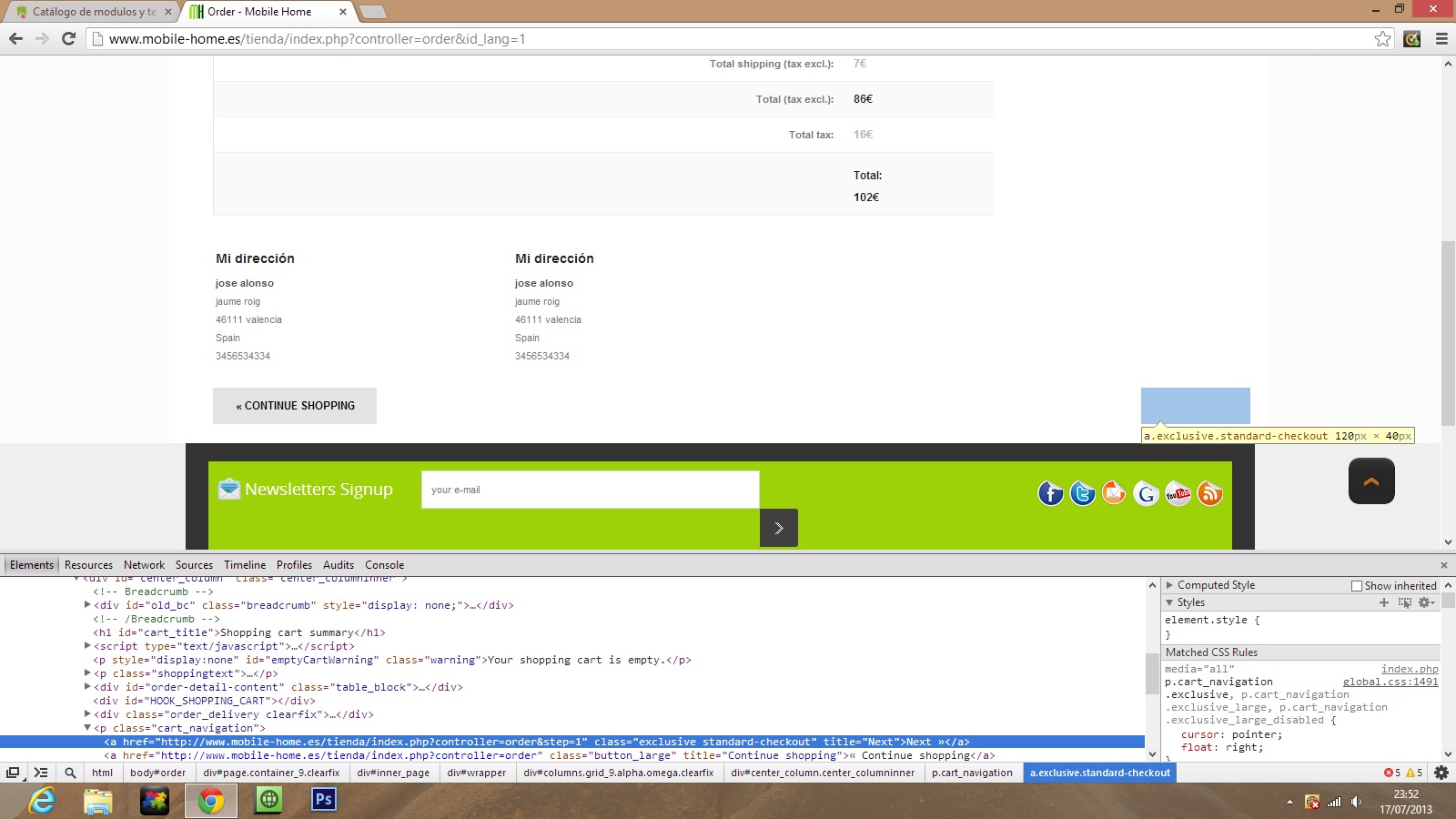Image resolution: width=1456 pixels, height=819 pixels.
Task: Click the red error count indicator
Action: [1392, 773]
